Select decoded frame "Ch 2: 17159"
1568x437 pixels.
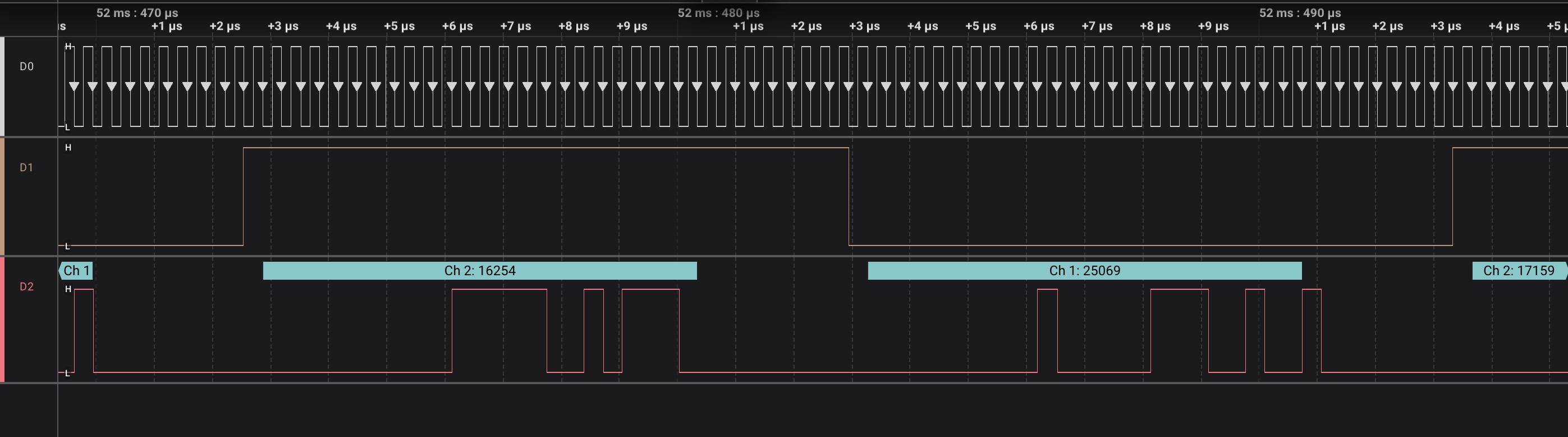(x=1519, y=271)
